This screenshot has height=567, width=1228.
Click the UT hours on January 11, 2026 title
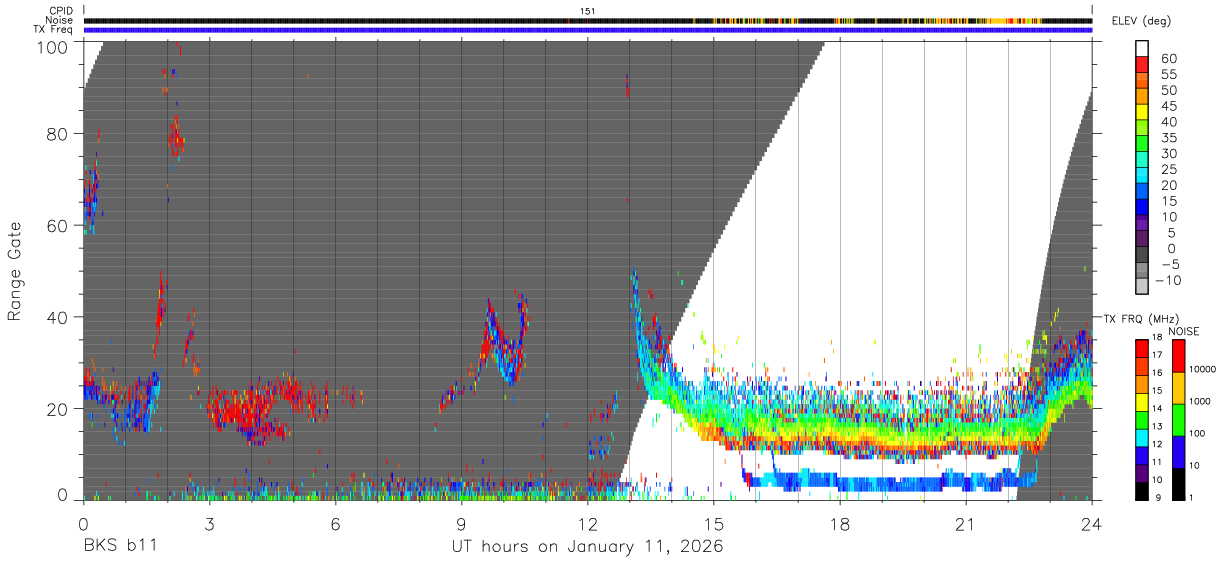pyautogui.click(x=588, y=548)
